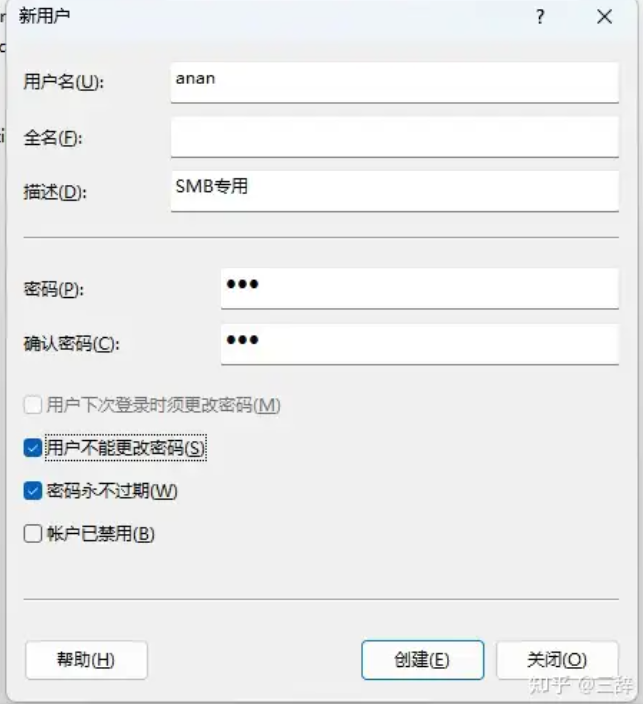Viewport: 643px width, 704px height.
Task: Uncheck 用户不能更改密码(S) option
Action: point(33,448)
